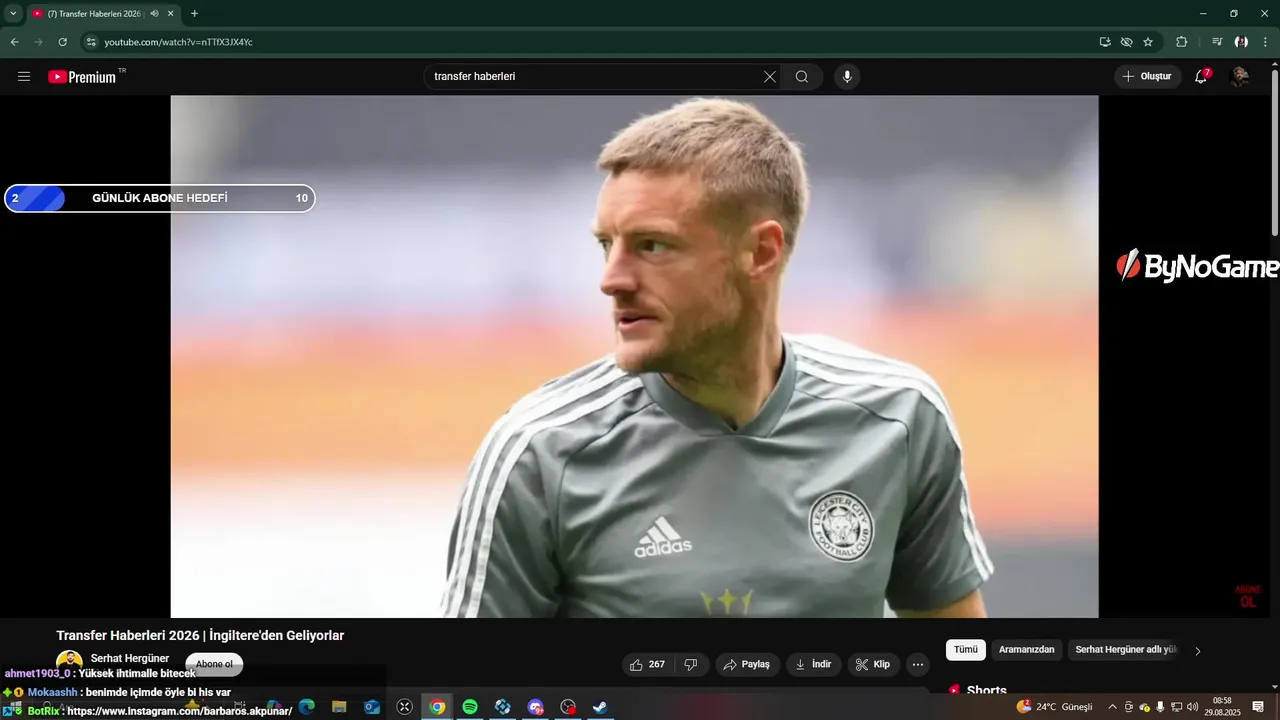
Task: Open Chrome extensions puzzle icon
Action: [x=1182, y=42]
